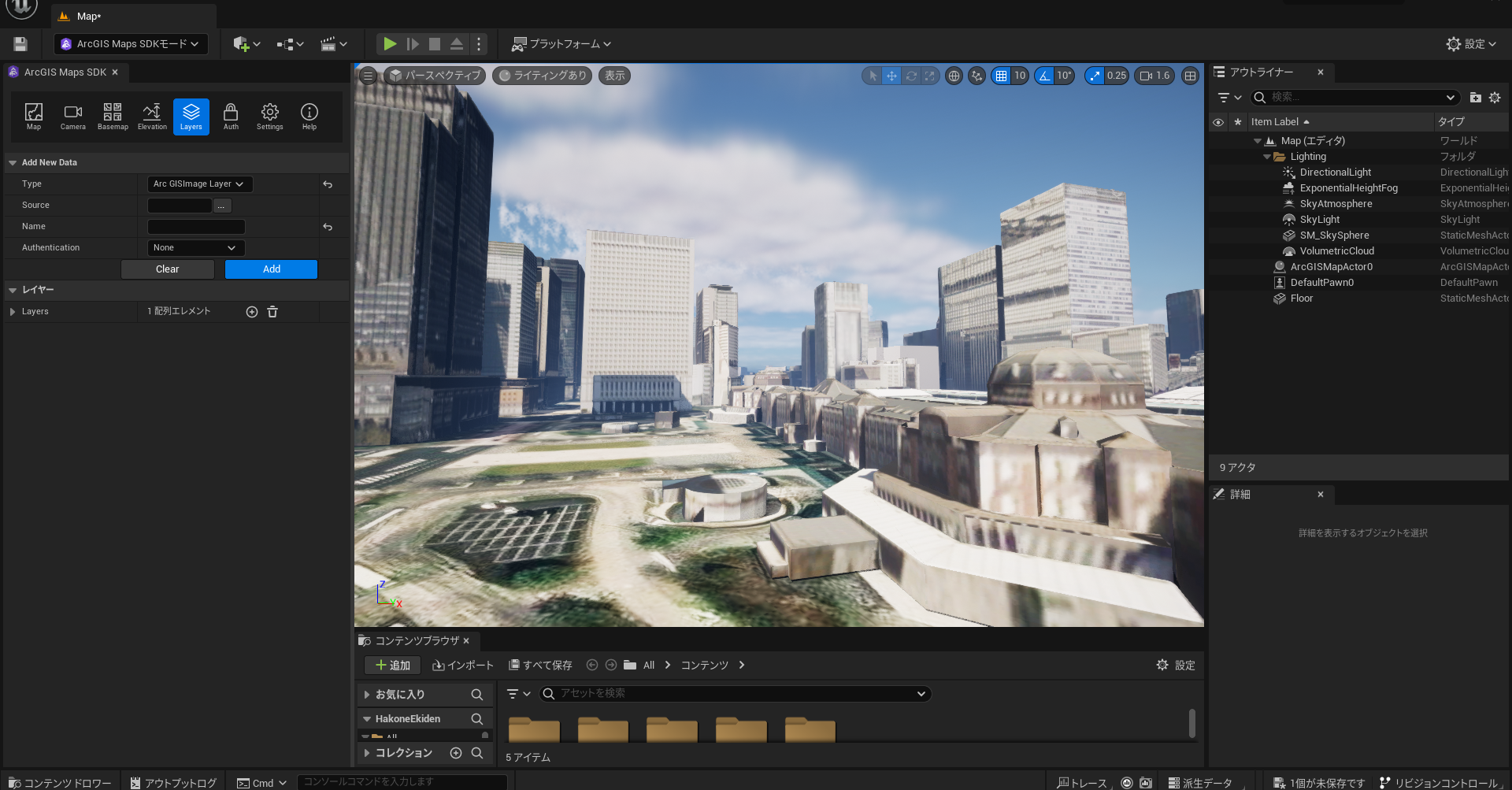Screen dimensions: 1512x790
Task: Activate the Scale tool in viewport
Action: pos(930,76)
